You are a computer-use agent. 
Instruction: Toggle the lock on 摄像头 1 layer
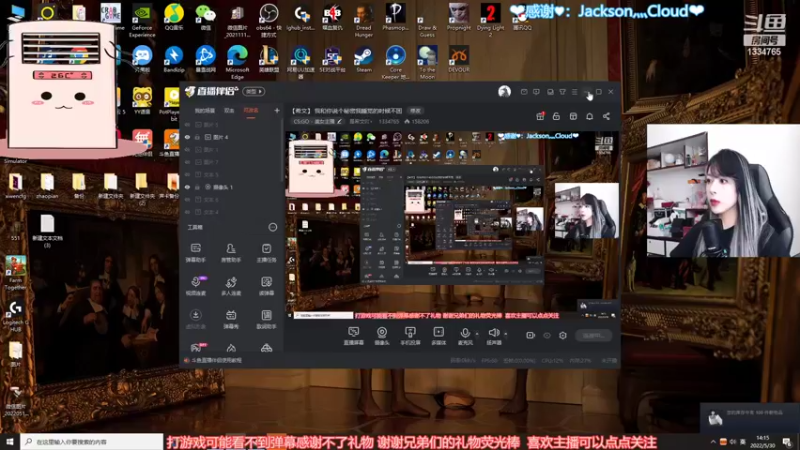pyautogui.click(x=197, y=187)
